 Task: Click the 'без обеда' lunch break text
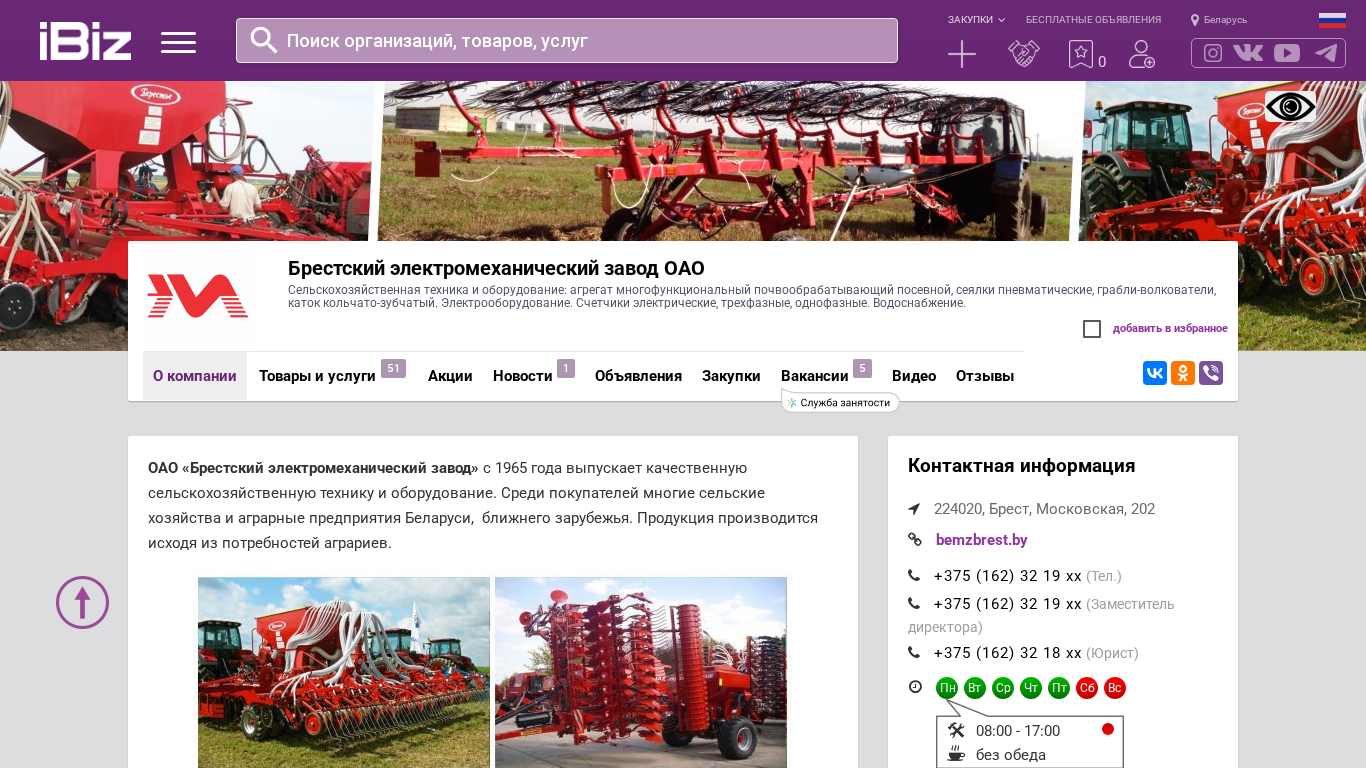(x=1011, y=755)
